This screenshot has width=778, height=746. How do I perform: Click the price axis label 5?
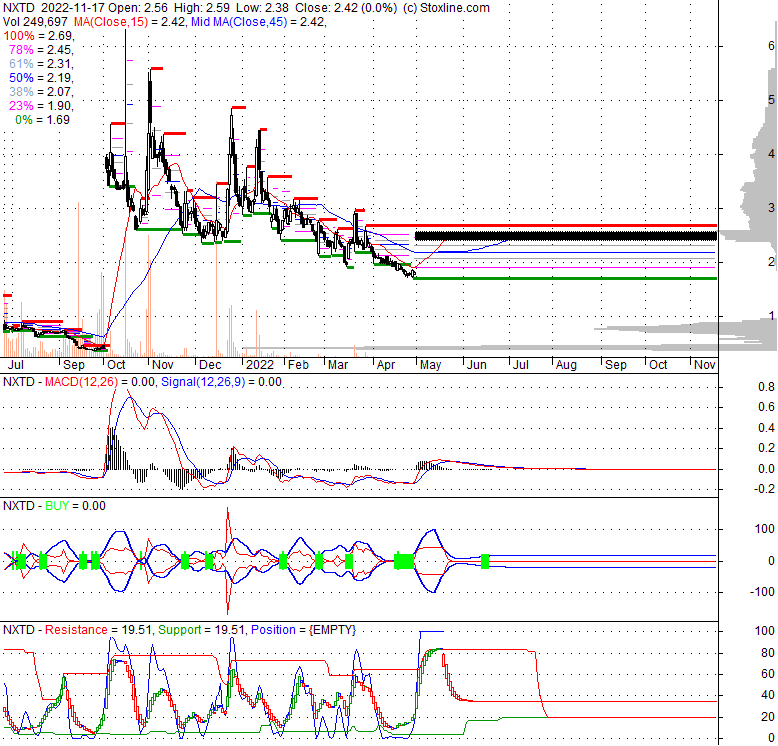click(x=771, y=100)
